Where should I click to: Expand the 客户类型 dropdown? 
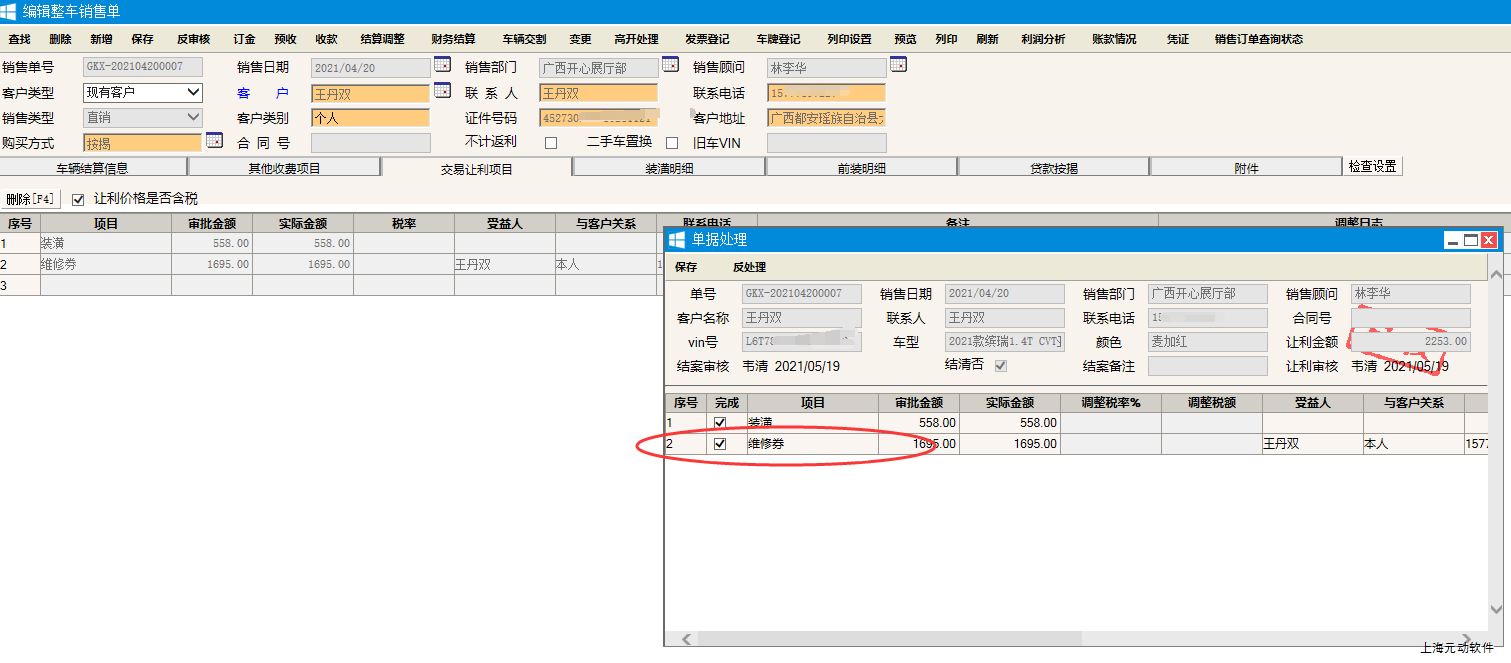click(x=193, y=93)
